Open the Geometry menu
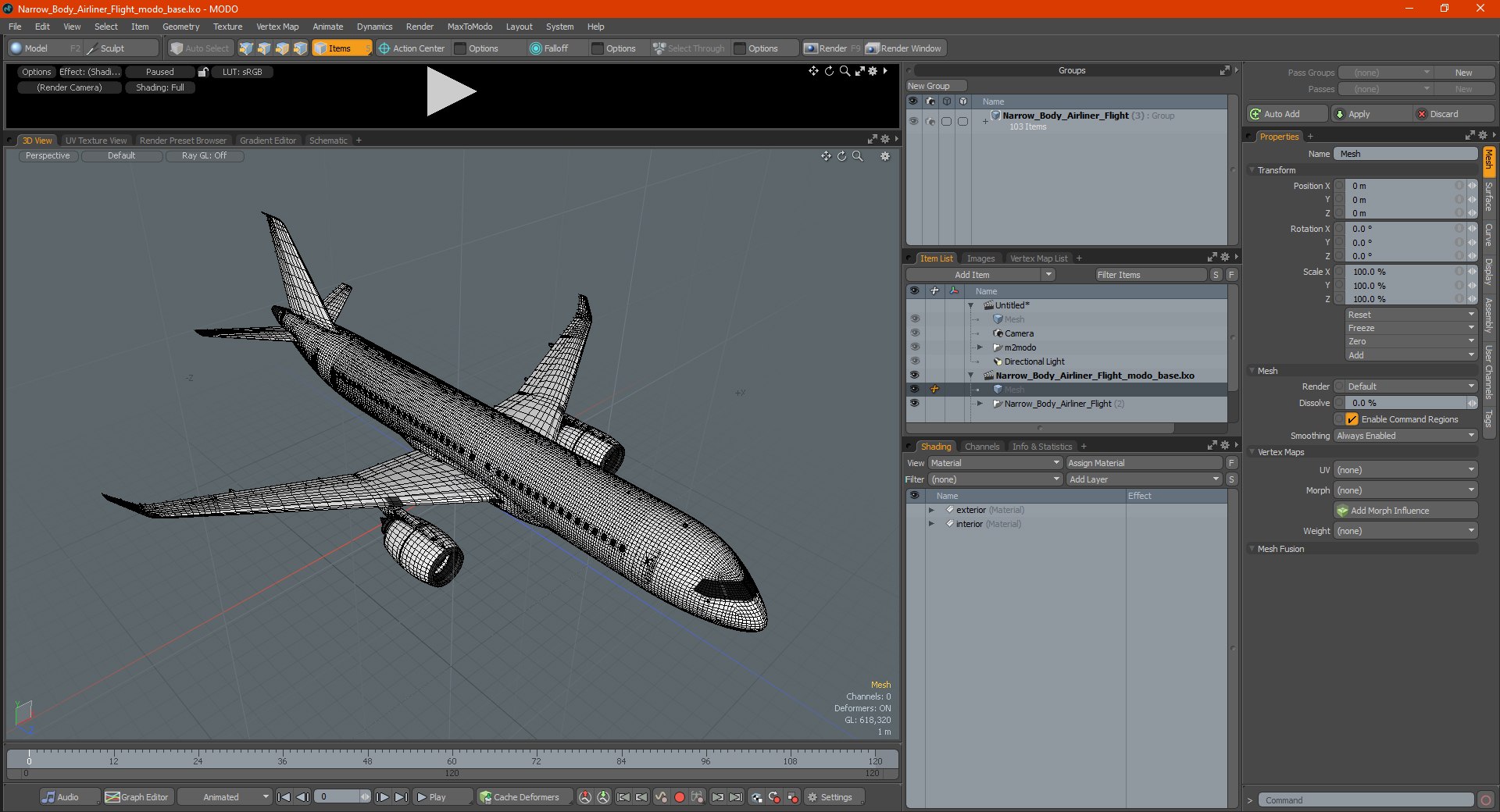1500x812 pixels. 180,27
